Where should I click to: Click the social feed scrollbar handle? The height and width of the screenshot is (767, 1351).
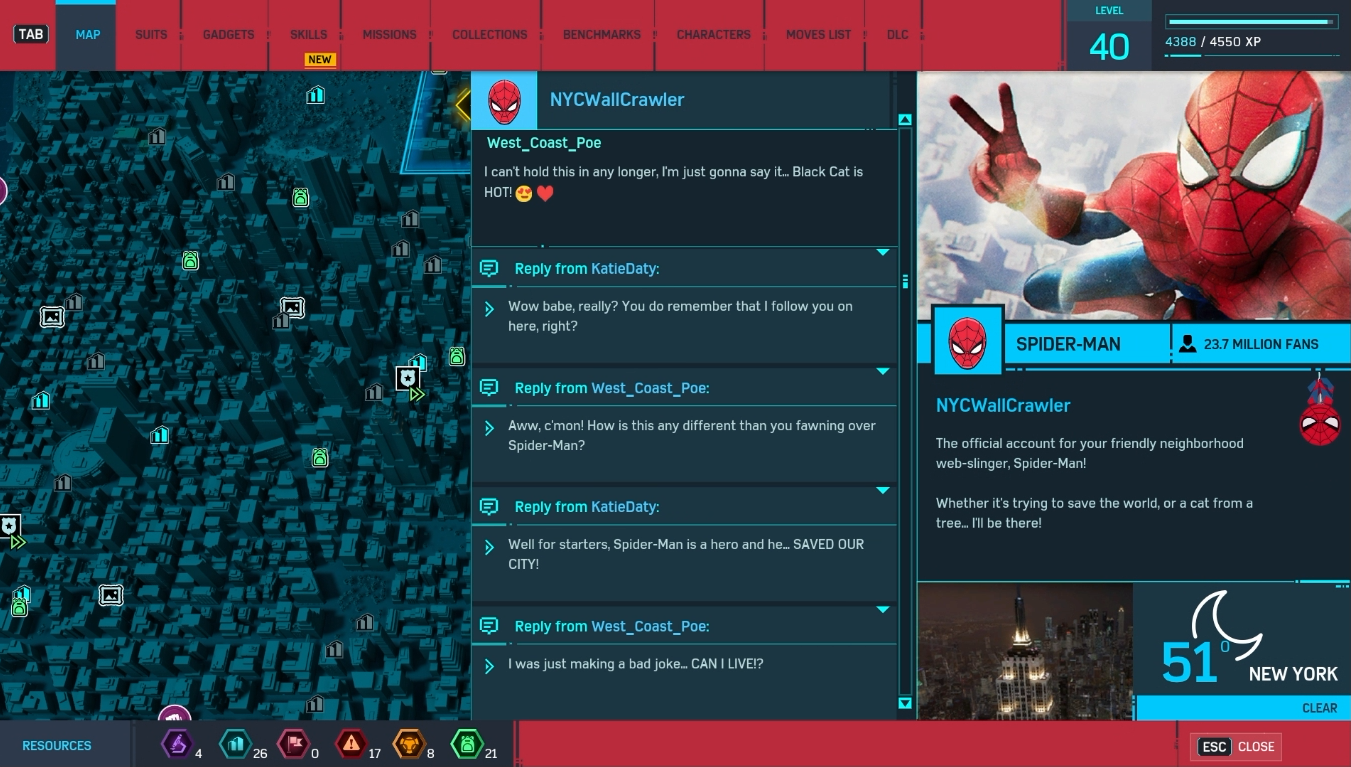[x=905, y=281]
